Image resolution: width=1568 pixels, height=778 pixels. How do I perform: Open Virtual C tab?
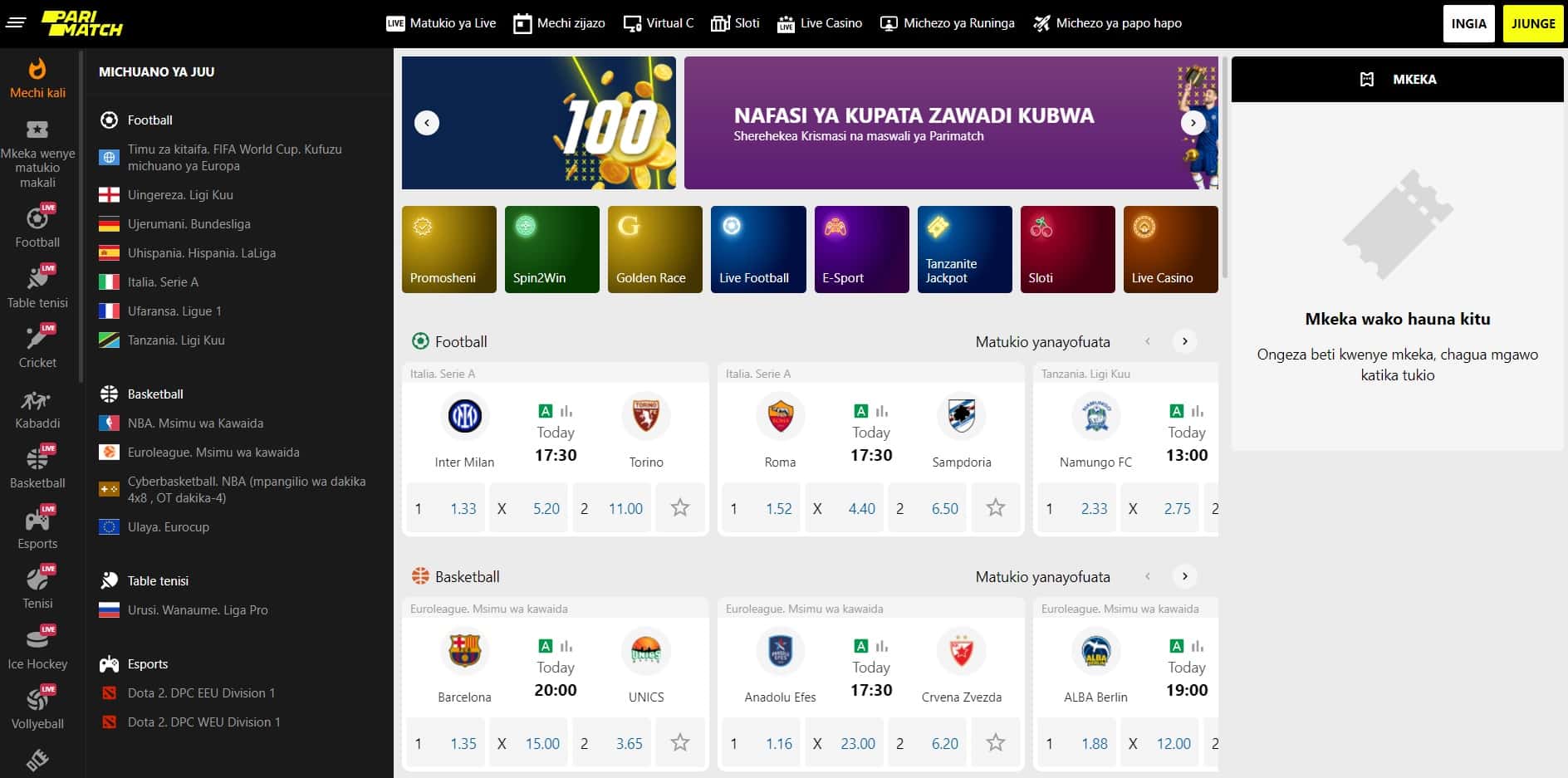[659, 23]
